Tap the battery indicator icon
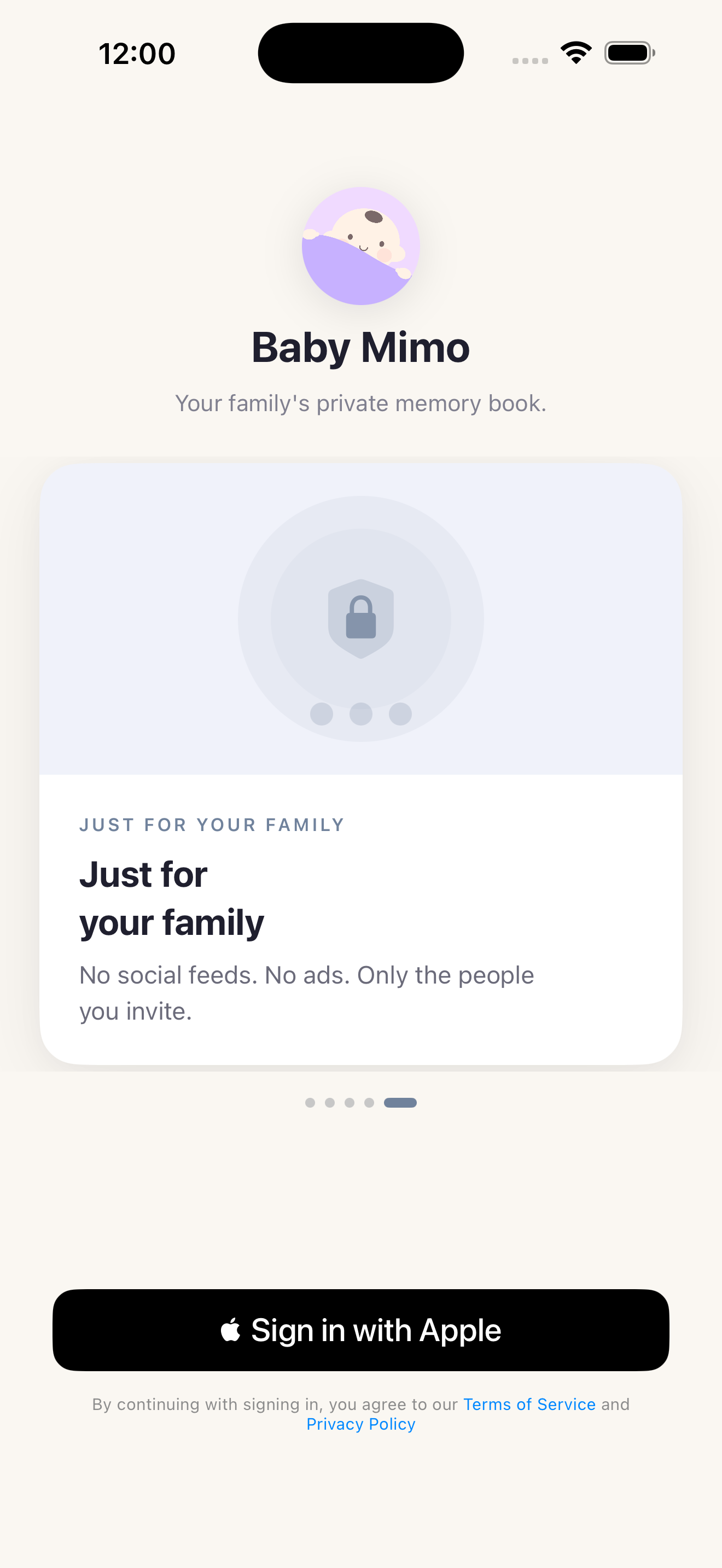The width and height of the screenshot is (722, 1568). [630, 53]
